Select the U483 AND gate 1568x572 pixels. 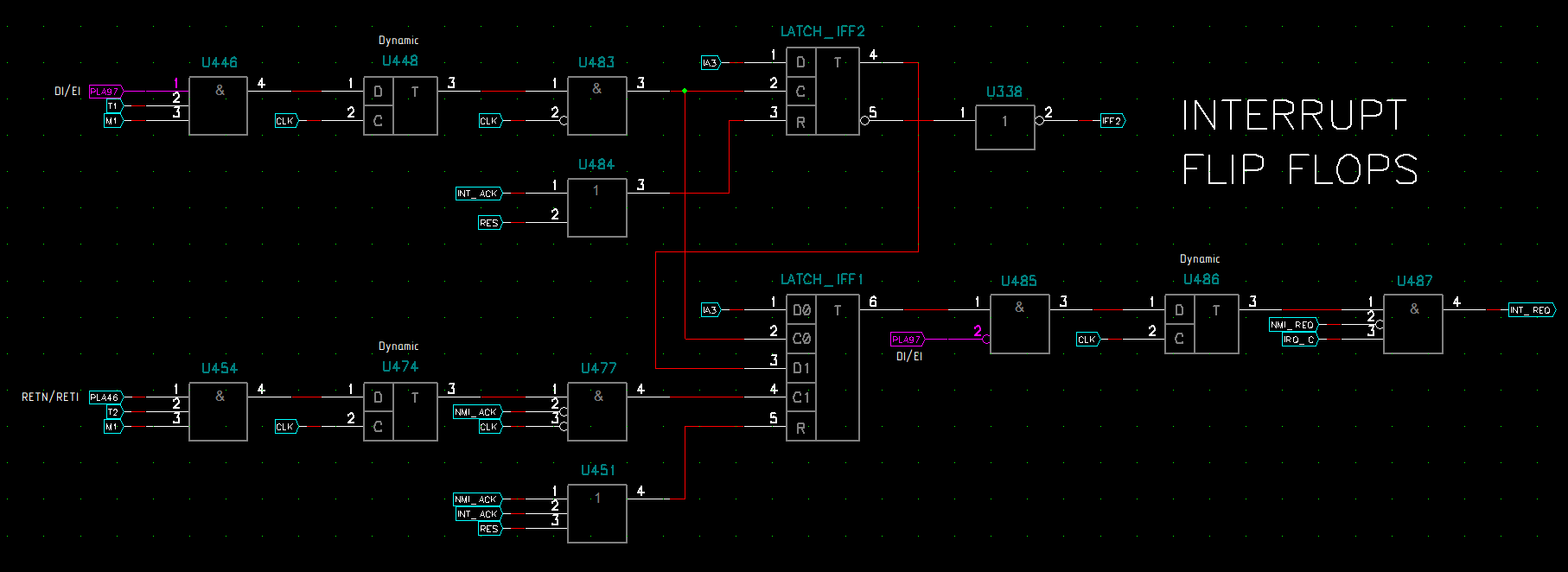596,105
